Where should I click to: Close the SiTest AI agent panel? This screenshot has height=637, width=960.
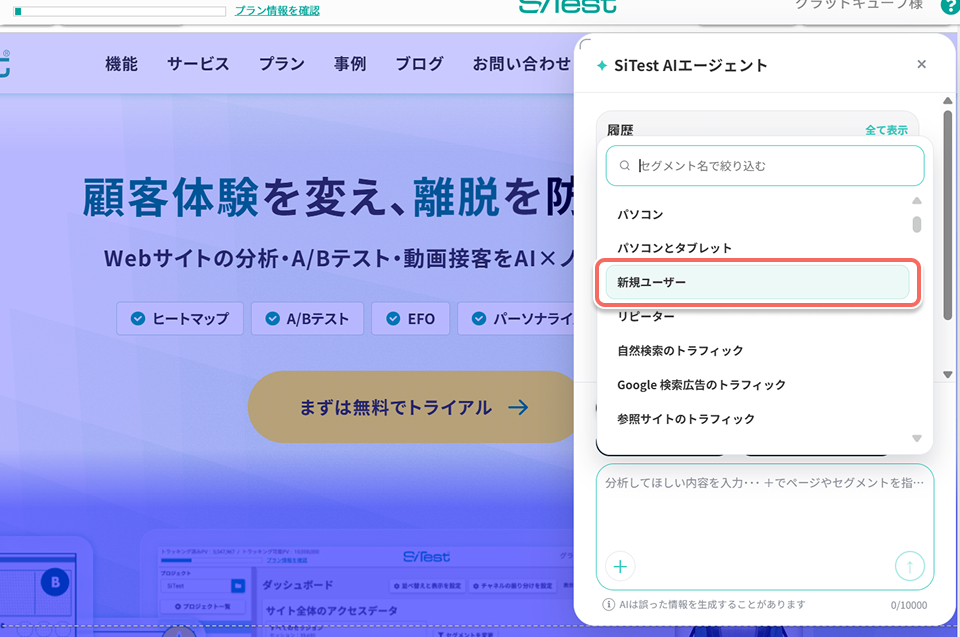(x=921, y=64)
